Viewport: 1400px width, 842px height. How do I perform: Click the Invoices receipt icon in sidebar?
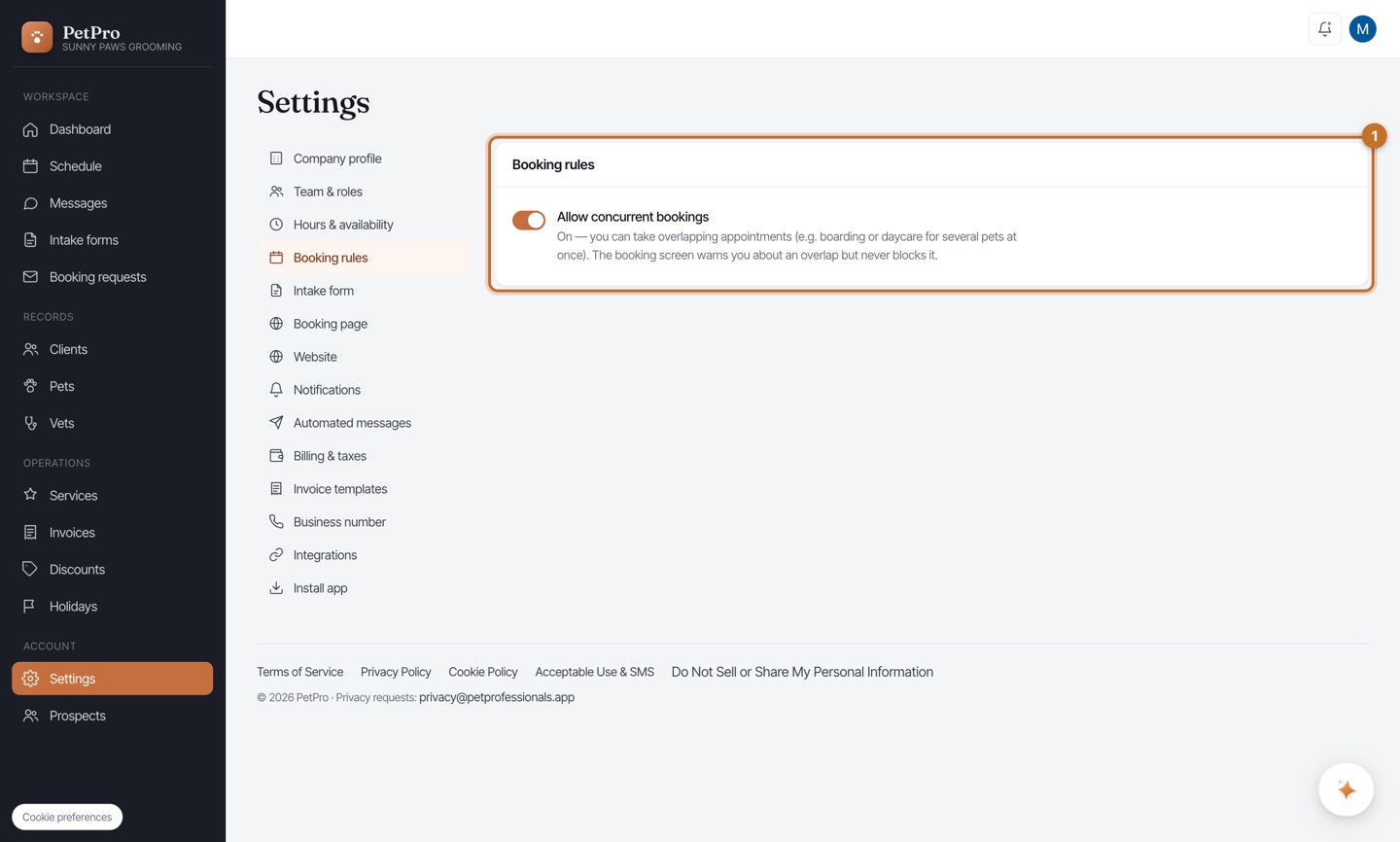coord(30,533)
